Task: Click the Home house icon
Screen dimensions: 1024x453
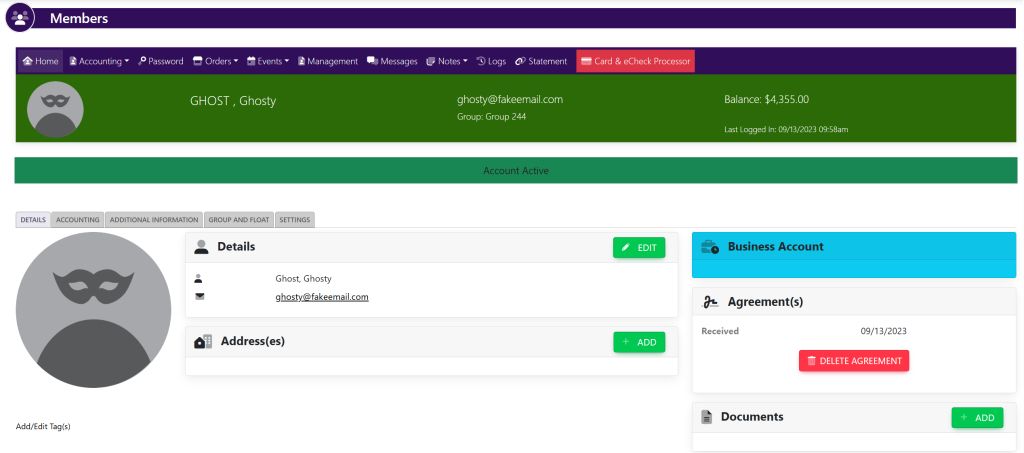Action: click(x=28, y=61)
